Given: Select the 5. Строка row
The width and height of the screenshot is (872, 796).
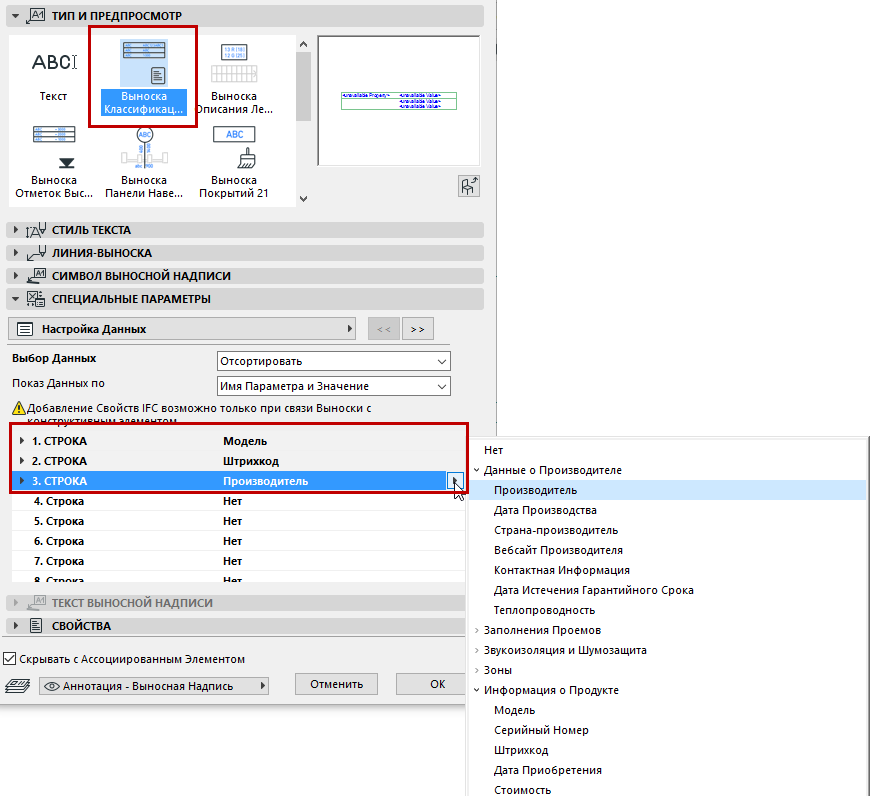Looking at the screenshot, I should click(238, 521).
